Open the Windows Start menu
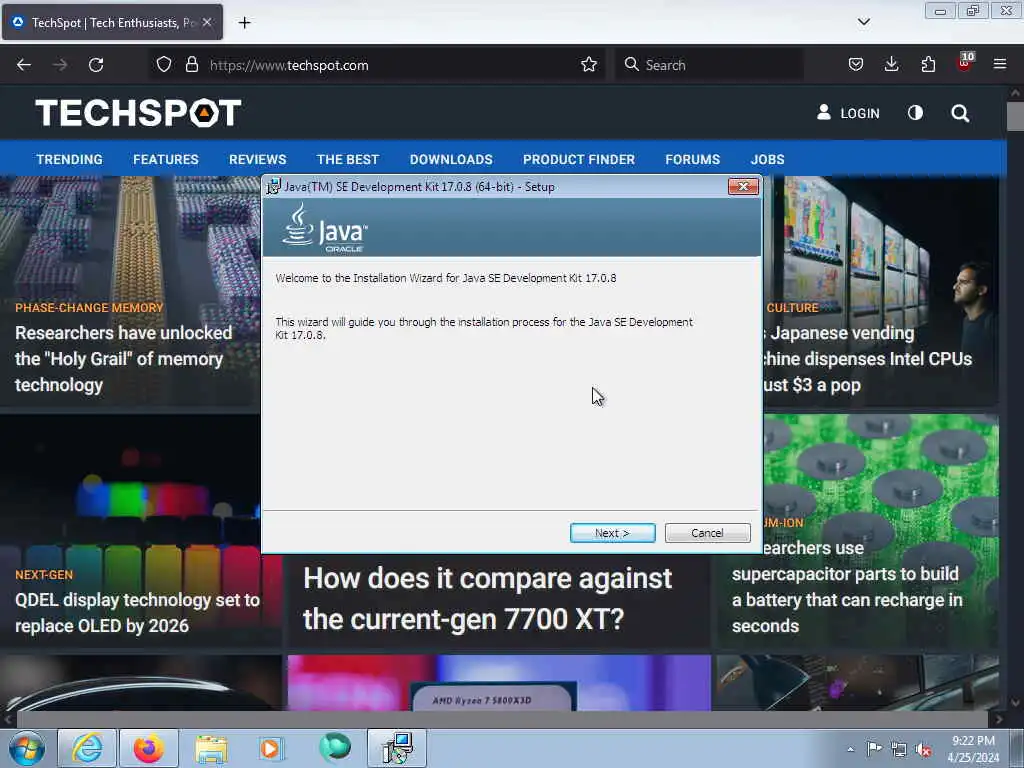Image resolution: width=1024 pixels, height=768 pixels. click(x=26, y=748)
